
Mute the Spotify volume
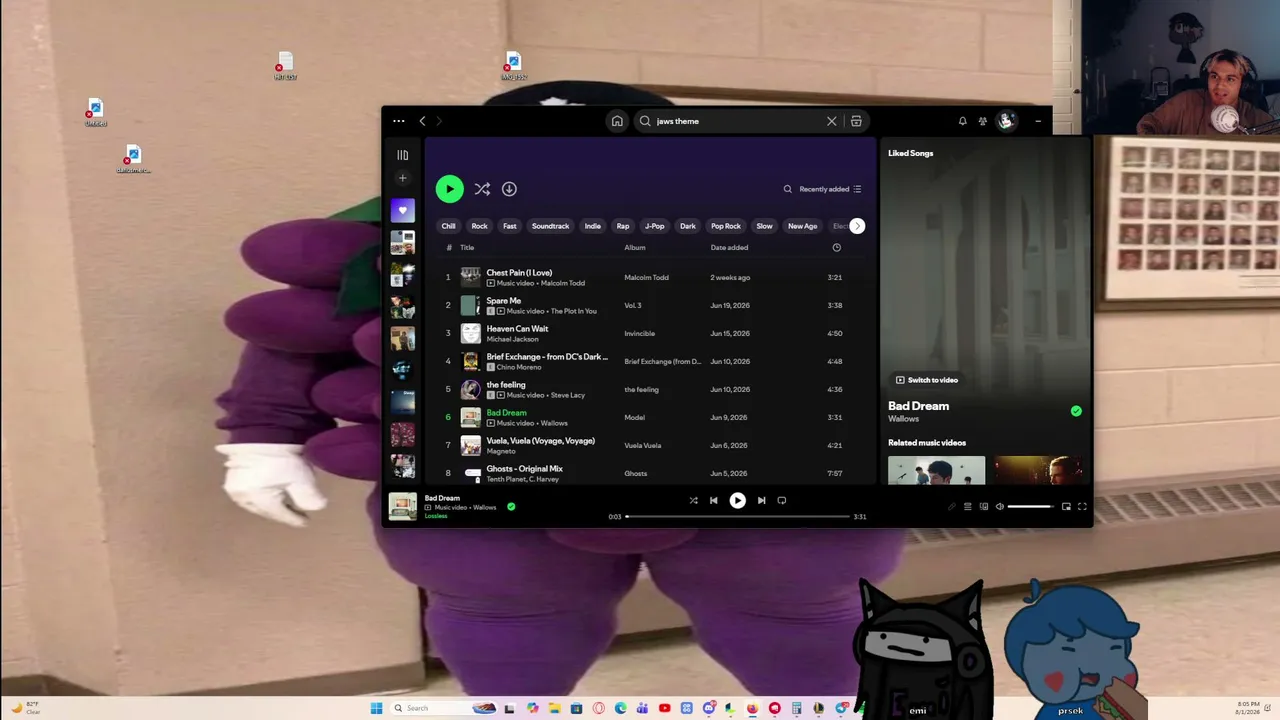[x=999, y=507]
